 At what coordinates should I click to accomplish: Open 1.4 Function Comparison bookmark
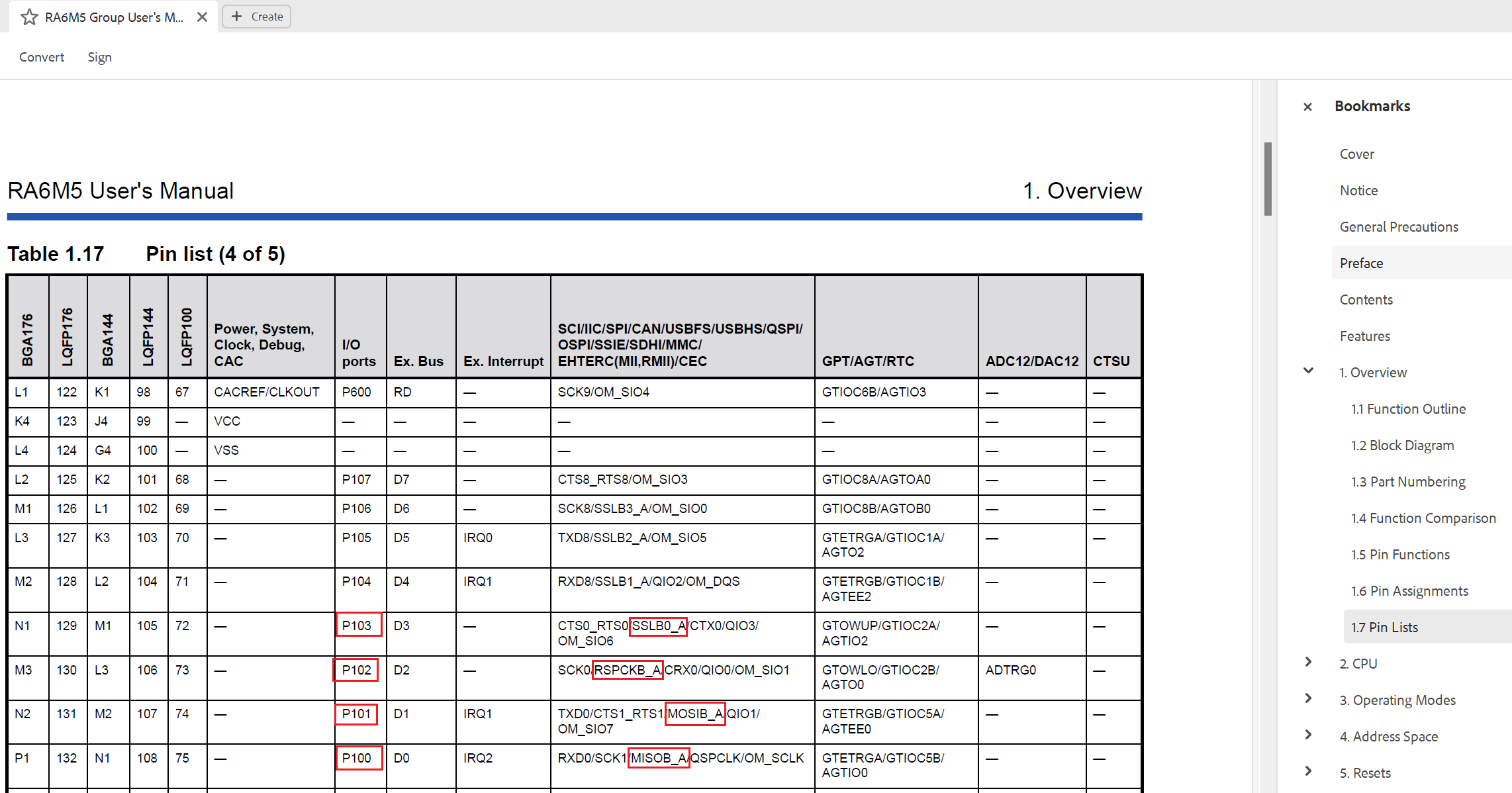click(1423, 518)
